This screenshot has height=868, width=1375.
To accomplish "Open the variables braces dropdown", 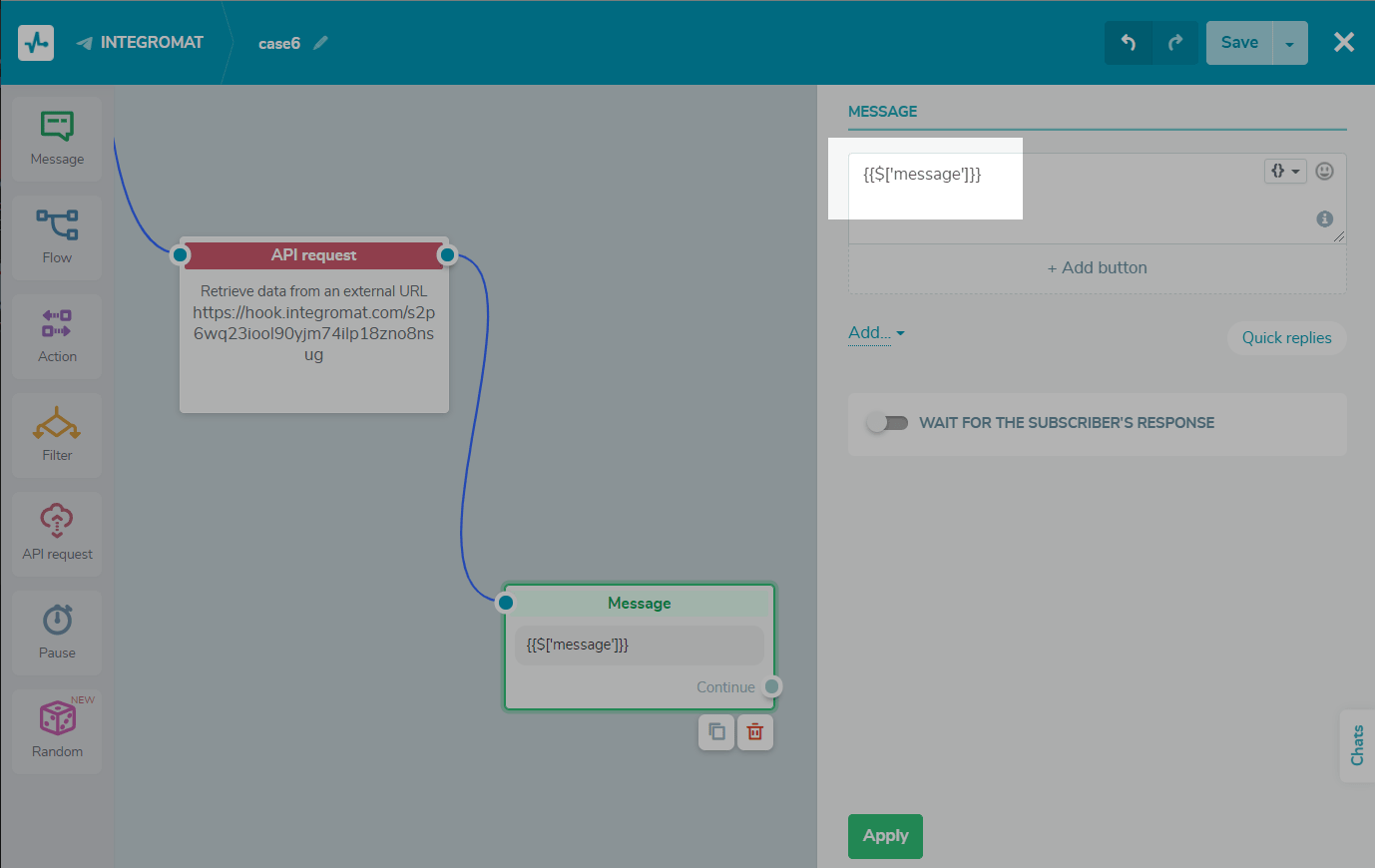I will [x=1284, y=171].
